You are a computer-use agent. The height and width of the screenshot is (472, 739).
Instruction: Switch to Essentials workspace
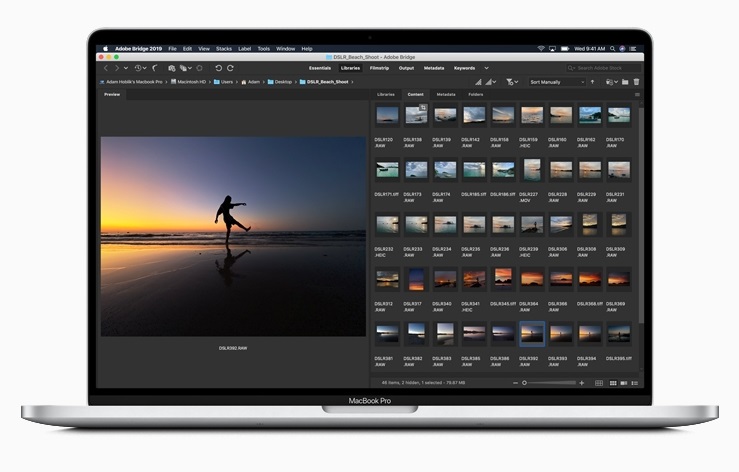320,68
